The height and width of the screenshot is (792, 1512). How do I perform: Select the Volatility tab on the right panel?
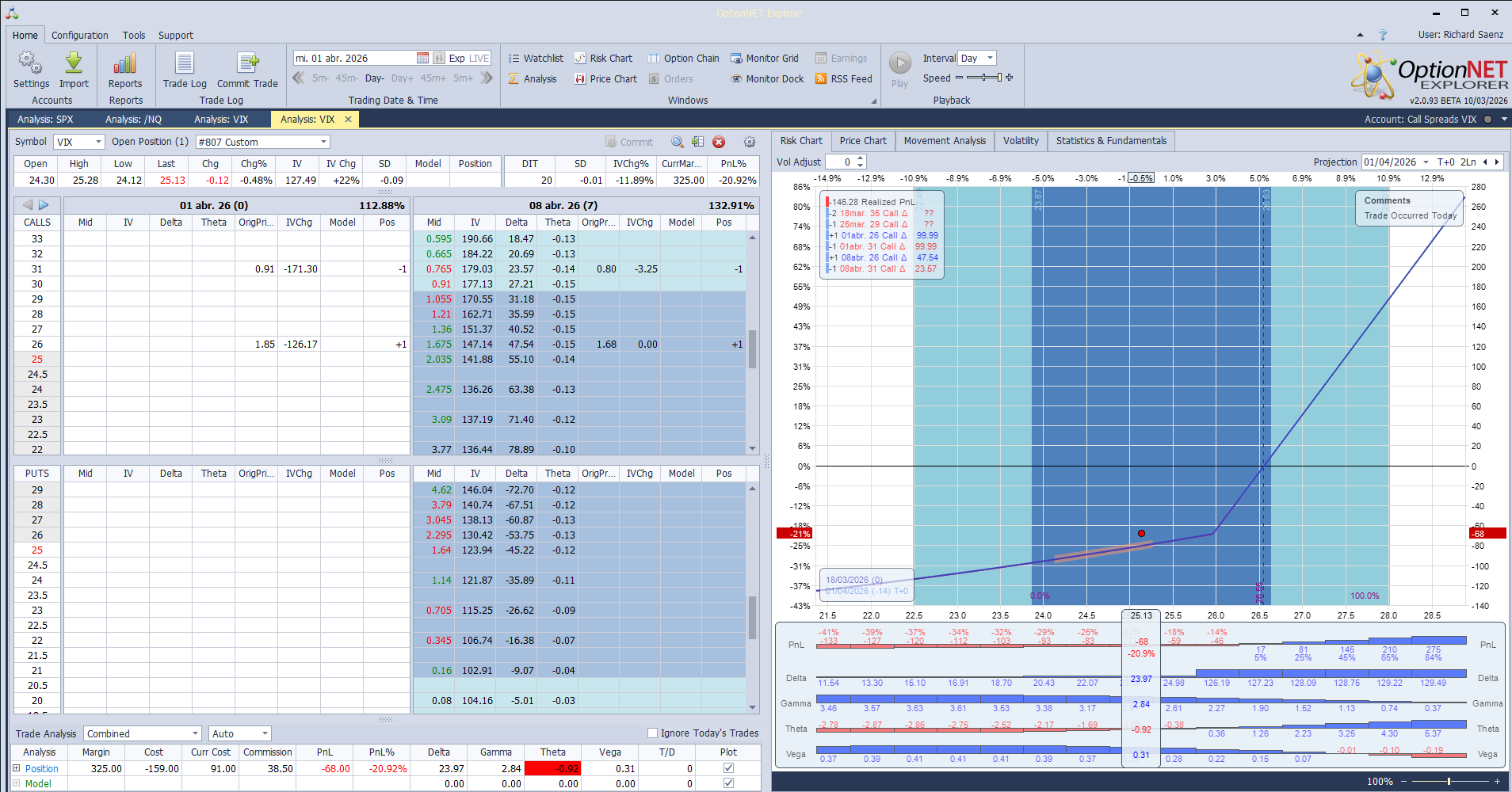pyautogui.click(x=1021, y=140)
